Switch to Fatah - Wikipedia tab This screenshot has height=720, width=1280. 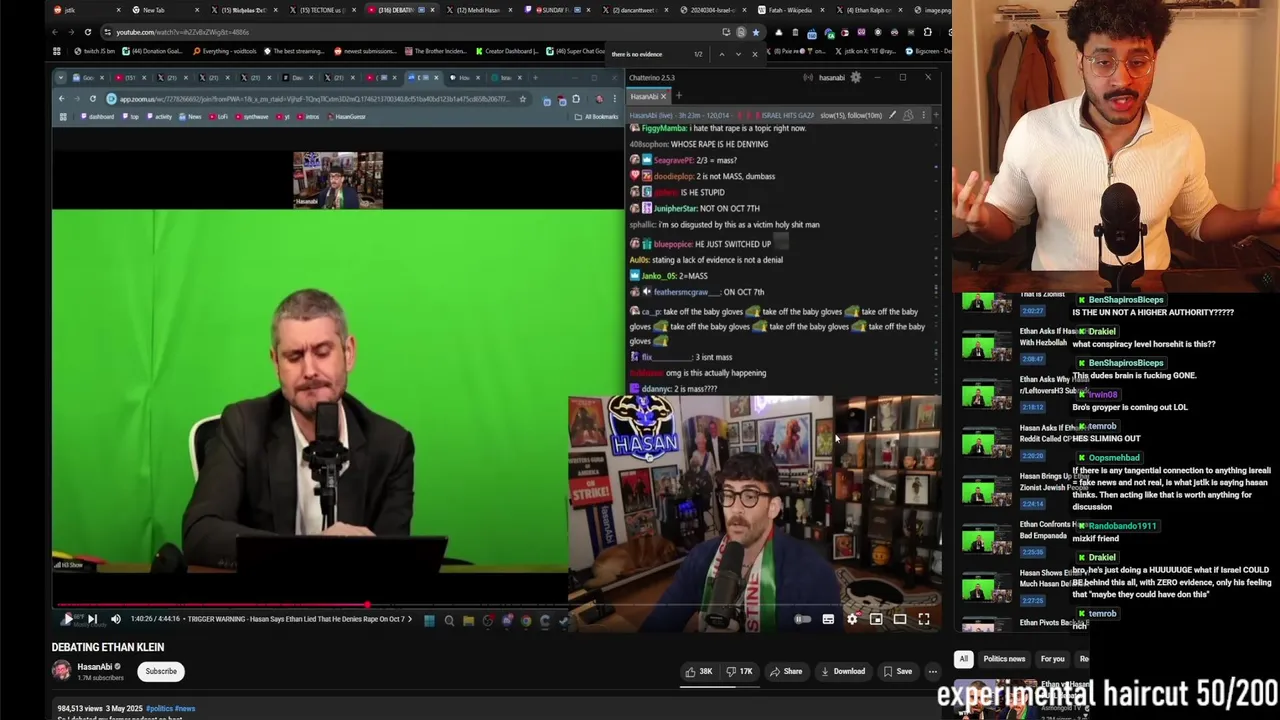tap(791, 10)
